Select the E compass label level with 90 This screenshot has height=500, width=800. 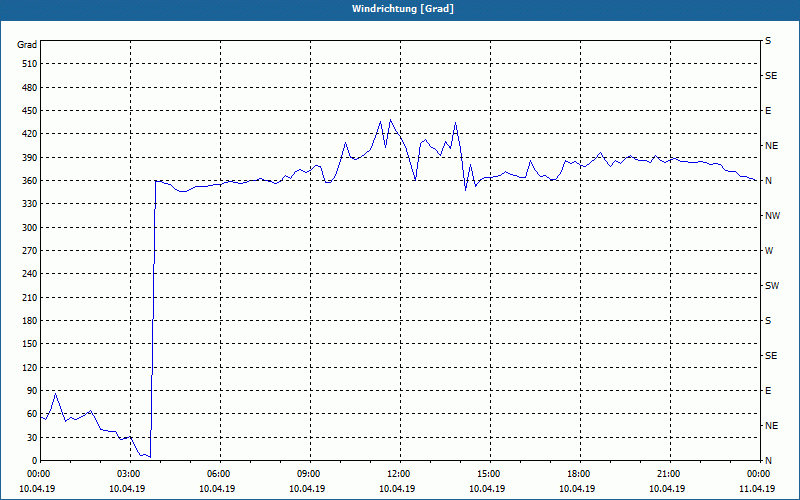pos(768,391)
